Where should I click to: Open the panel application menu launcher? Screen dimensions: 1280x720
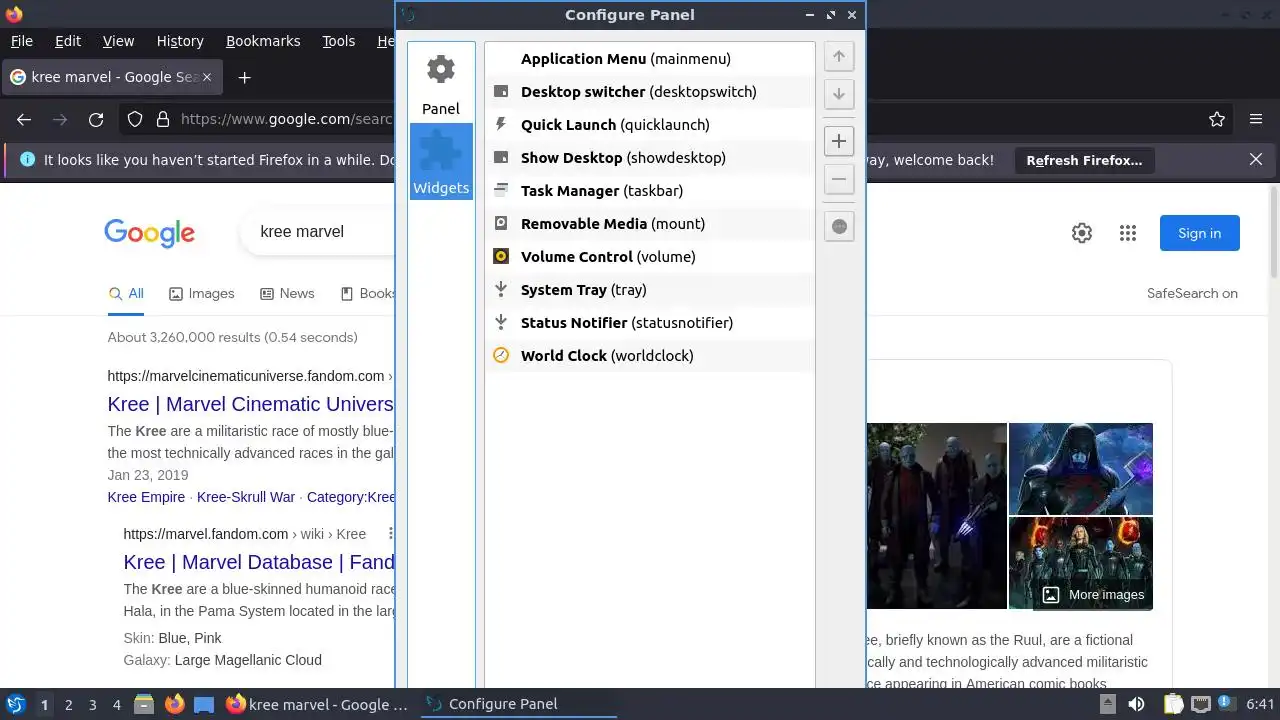point(16,705)
